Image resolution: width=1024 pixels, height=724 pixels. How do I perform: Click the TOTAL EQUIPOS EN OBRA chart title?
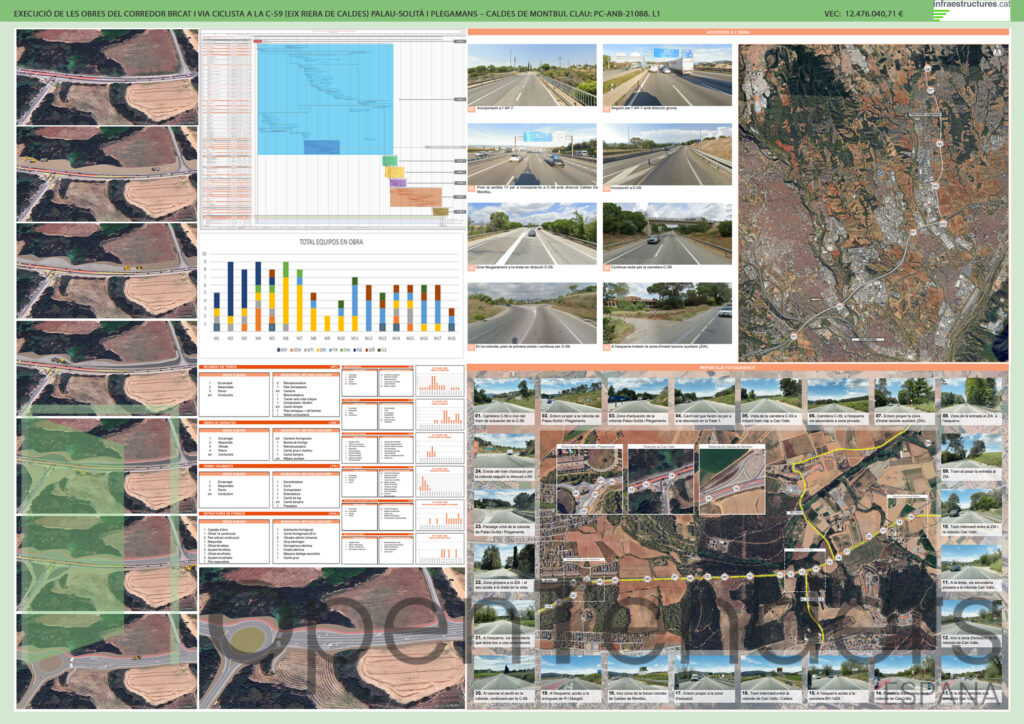pyautogui.click(x=333, y=243)
